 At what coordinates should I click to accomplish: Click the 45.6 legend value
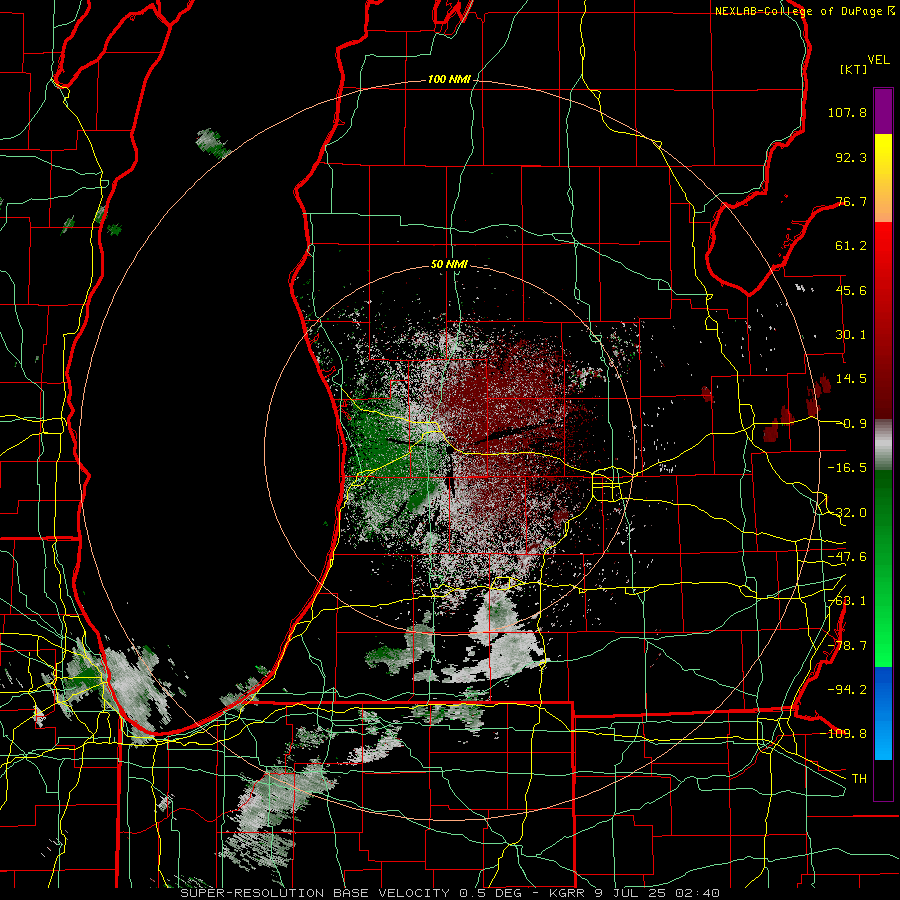851,290
